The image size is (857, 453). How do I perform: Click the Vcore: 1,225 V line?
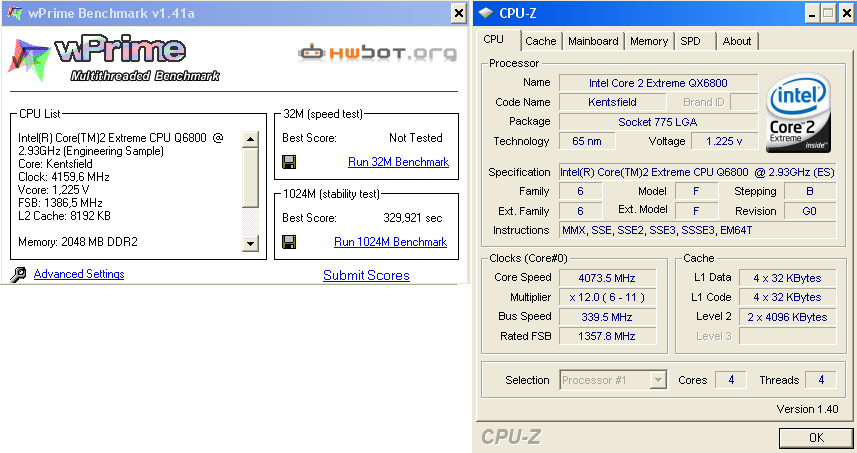click(x=54, y=190)
